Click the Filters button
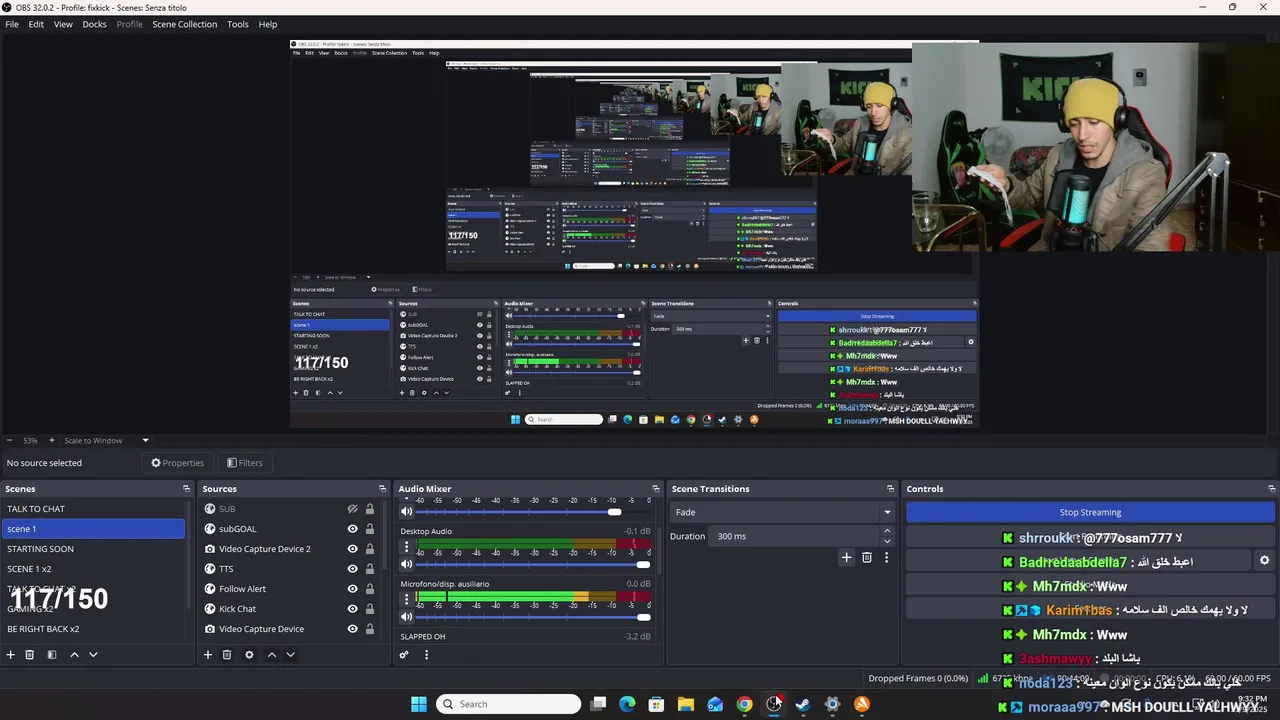Viewport: 1280px width, 720px height. 245,463
